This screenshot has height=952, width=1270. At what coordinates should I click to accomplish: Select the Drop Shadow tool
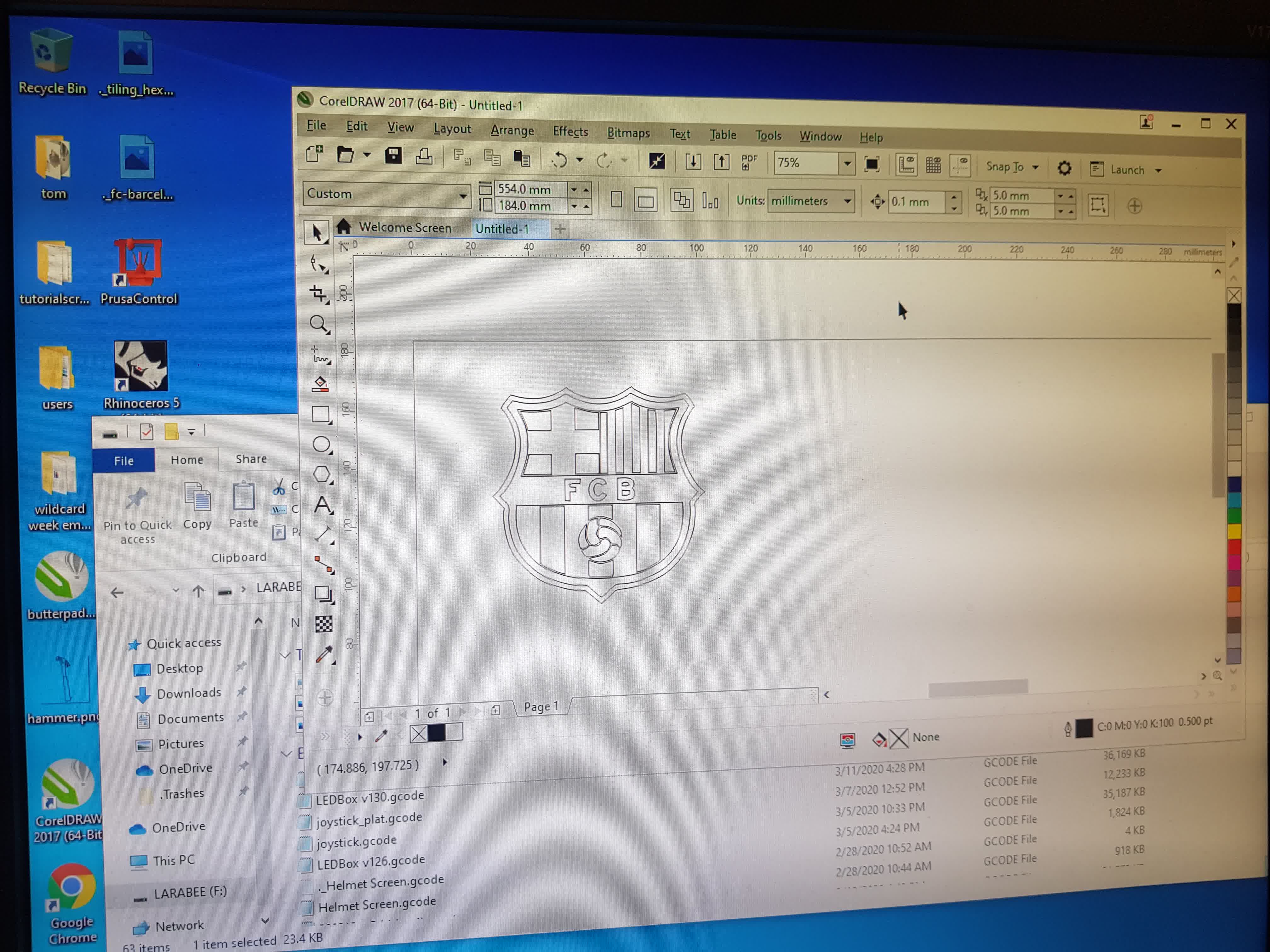tap(324, 594)
